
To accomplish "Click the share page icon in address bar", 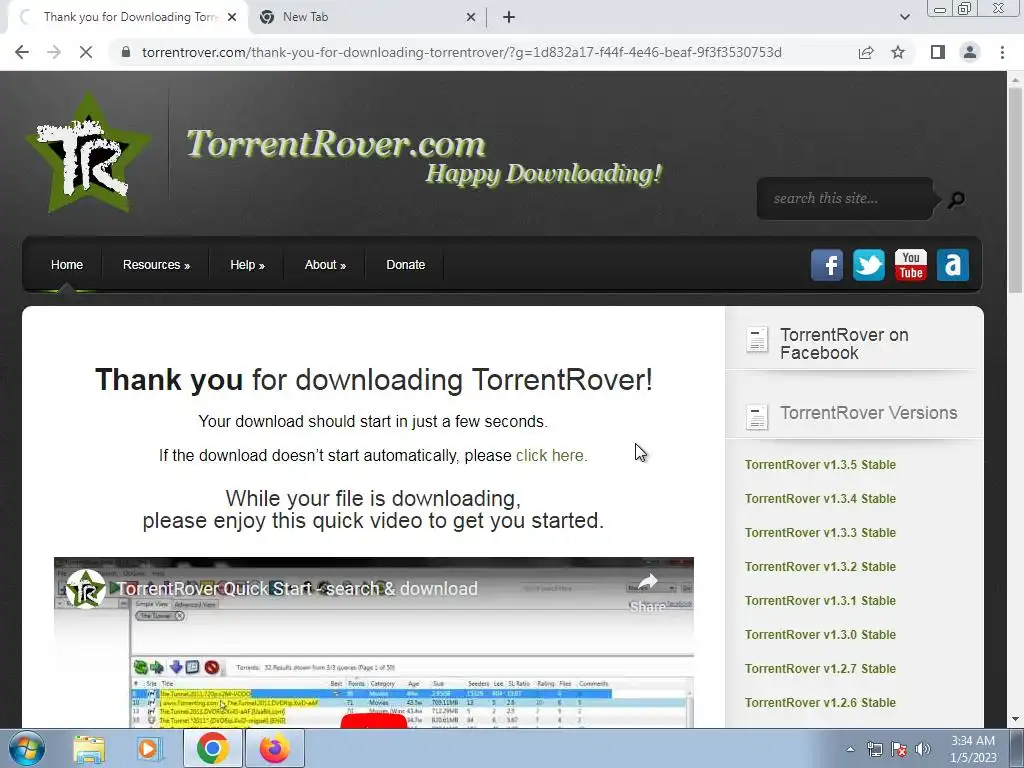I will point(866,52).
